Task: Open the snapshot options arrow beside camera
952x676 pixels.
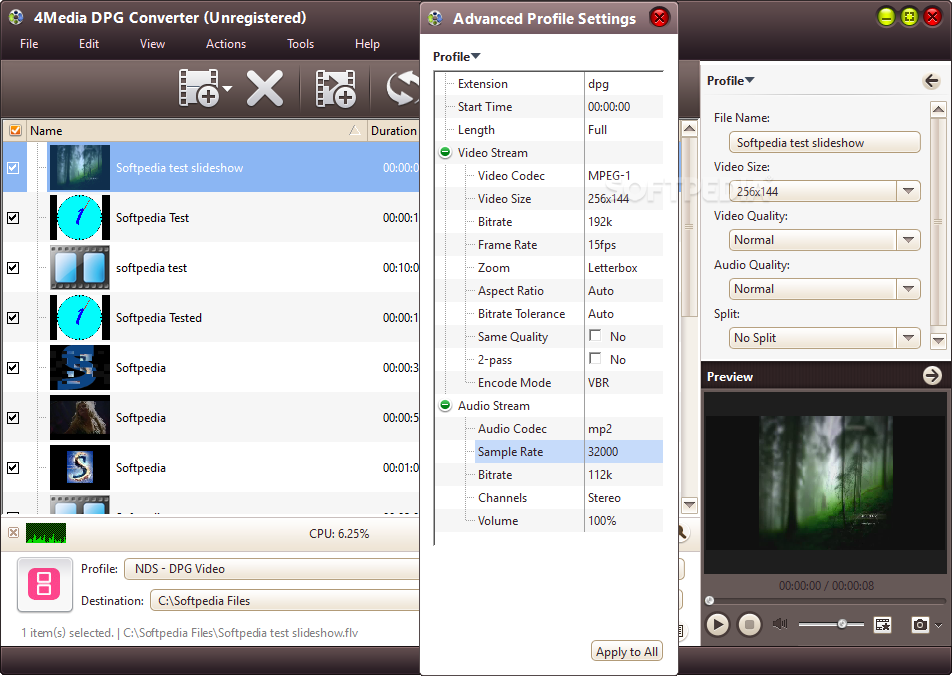Action: click(939, 625)
